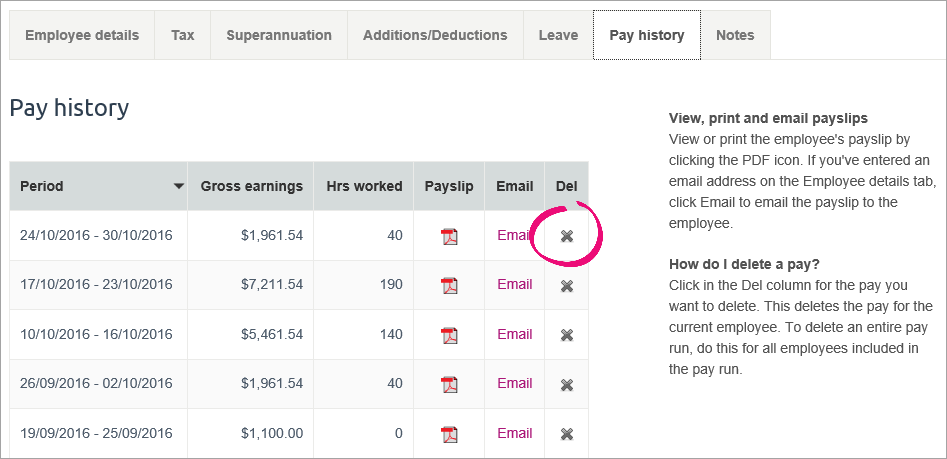Image resolution: width=947 pixels, height=459 pixels.
Task: Open PDF payslip for 17/10/2016 - 23/10/2016
Action: 449,286
